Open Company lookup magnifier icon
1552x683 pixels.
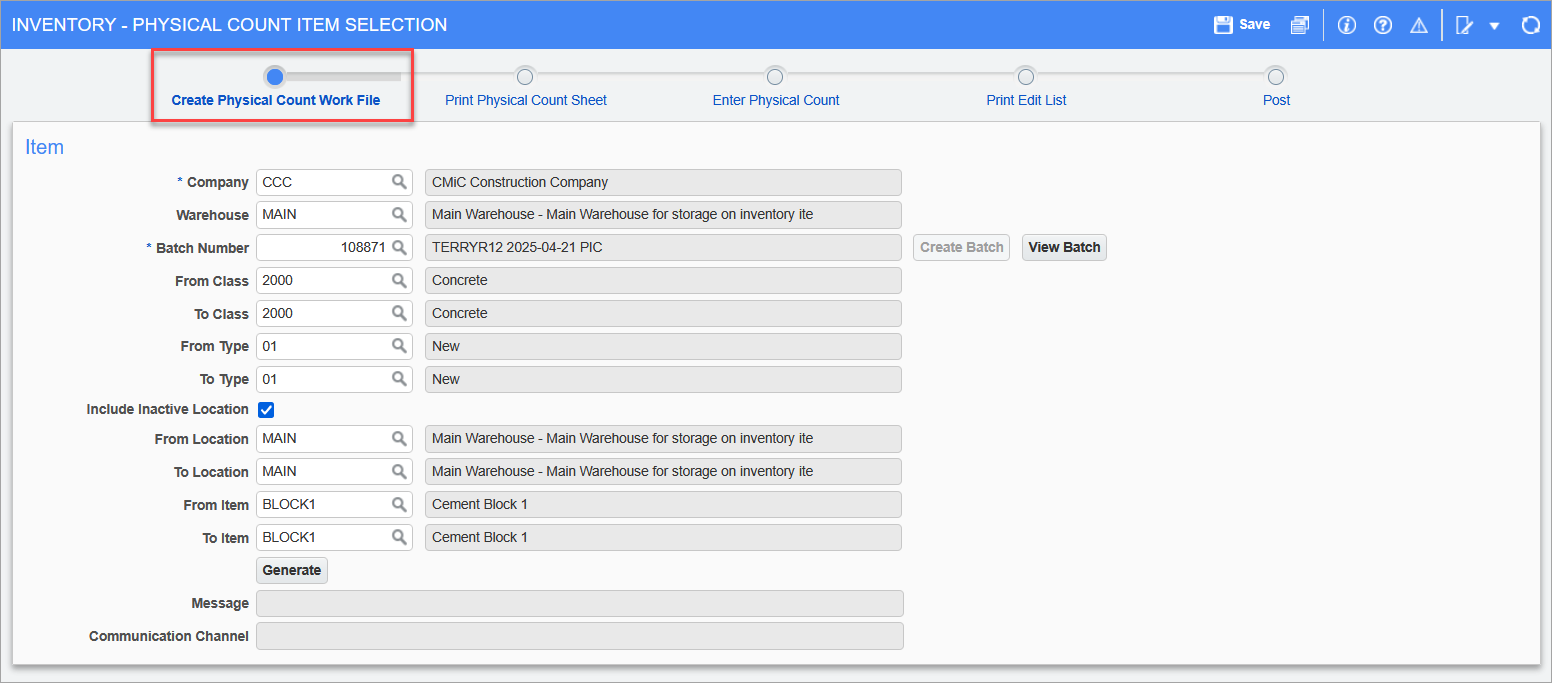[x=399, y=182]
